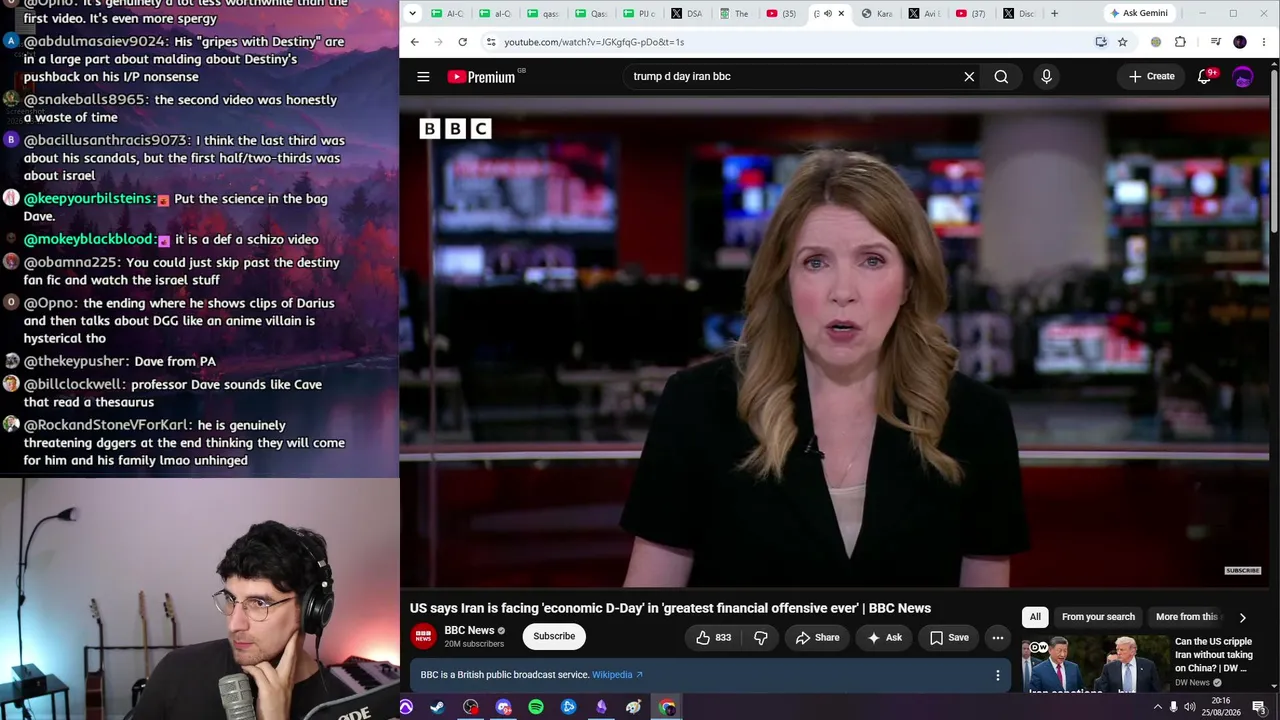Open Chrome three-dot menu
The width and height of the screenshot is (1280, 720).
point(1264,42)
